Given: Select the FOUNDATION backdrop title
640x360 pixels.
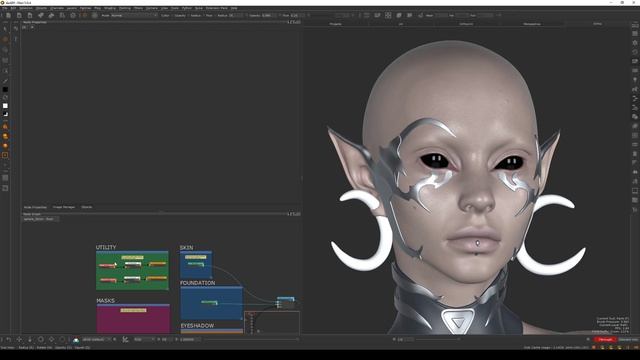Looking at the screenshot, I should coord(198,283).
